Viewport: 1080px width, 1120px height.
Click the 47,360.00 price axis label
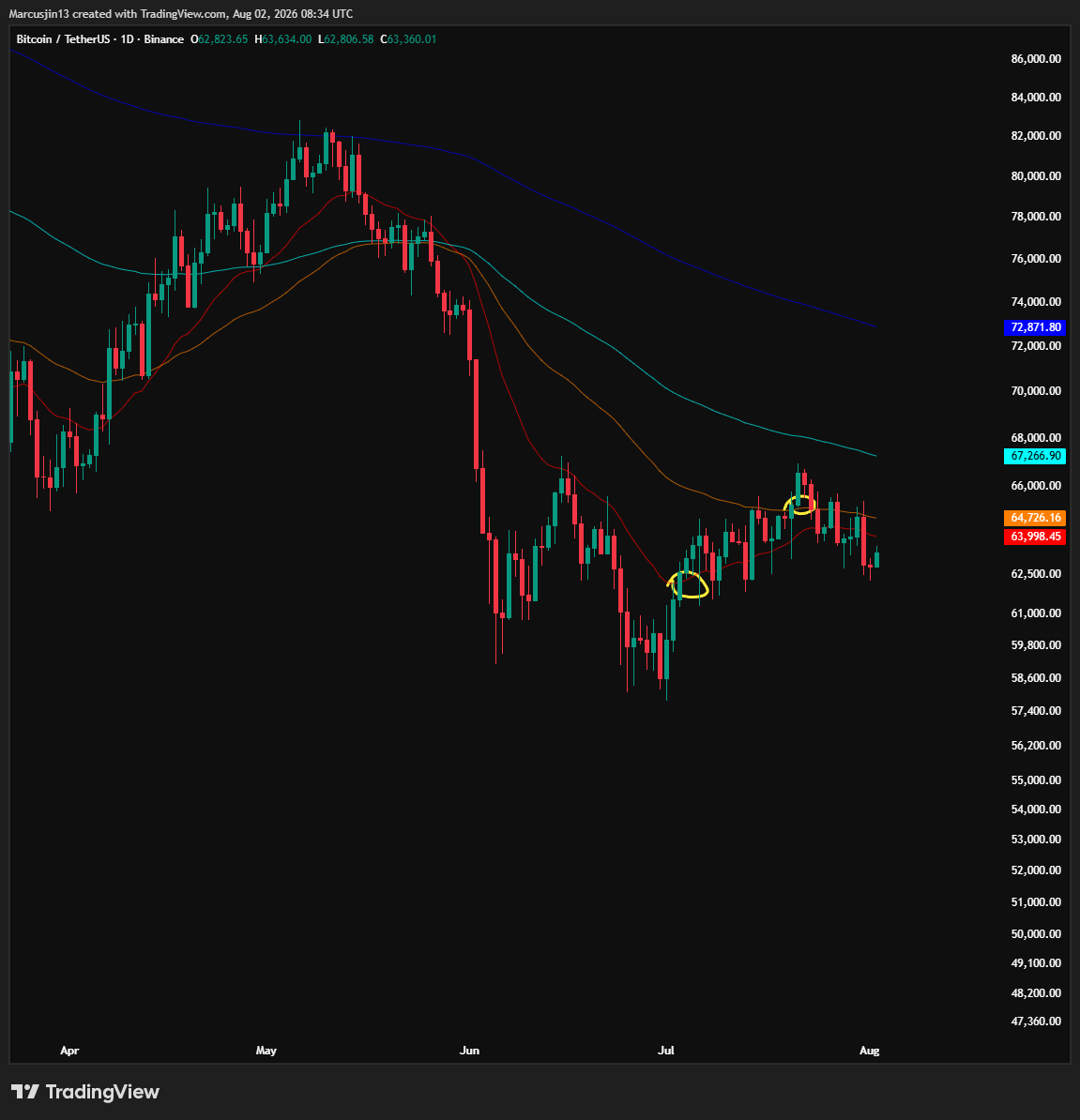click(x=1036, y=1022)
